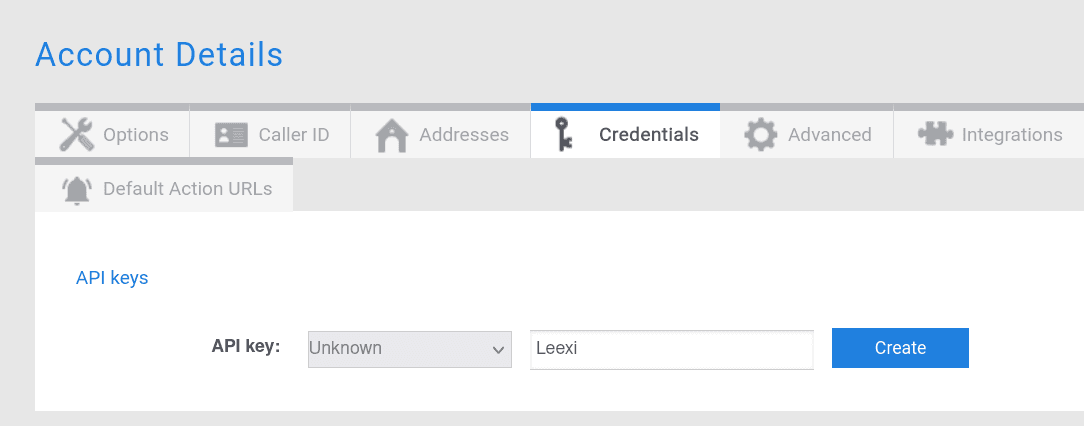Click the alarm bell Default Action URLs icon
Image resolution: width=1084 pixels, height=426 pixels.
[76, 189]
